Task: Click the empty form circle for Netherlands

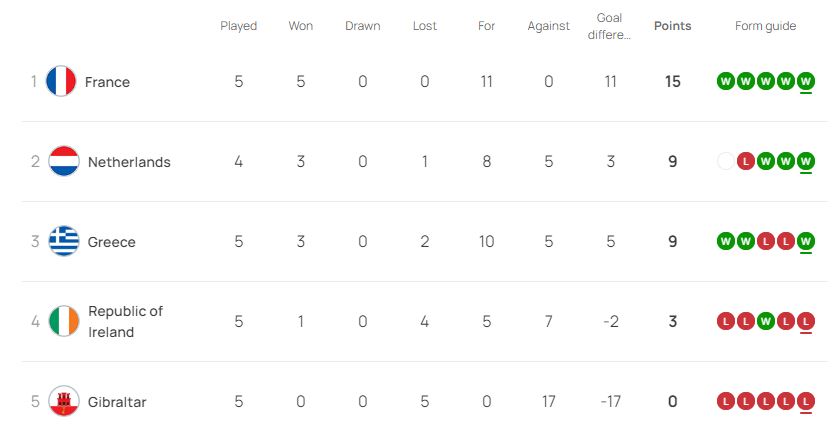Action: coord(726,161)
